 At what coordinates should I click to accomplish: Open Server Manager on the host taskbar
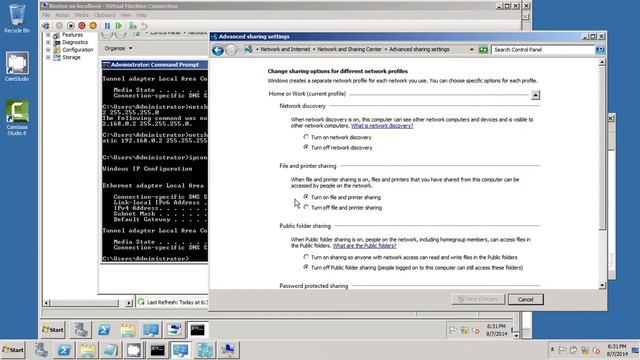(41, 350)
